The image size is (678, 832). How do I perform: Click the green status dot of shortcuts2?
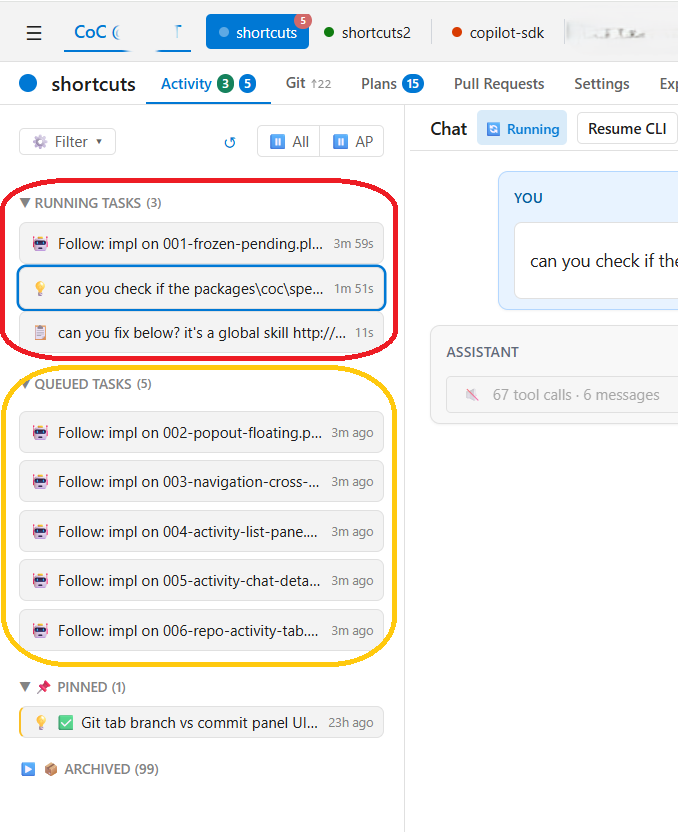click(x=329, y=32)
